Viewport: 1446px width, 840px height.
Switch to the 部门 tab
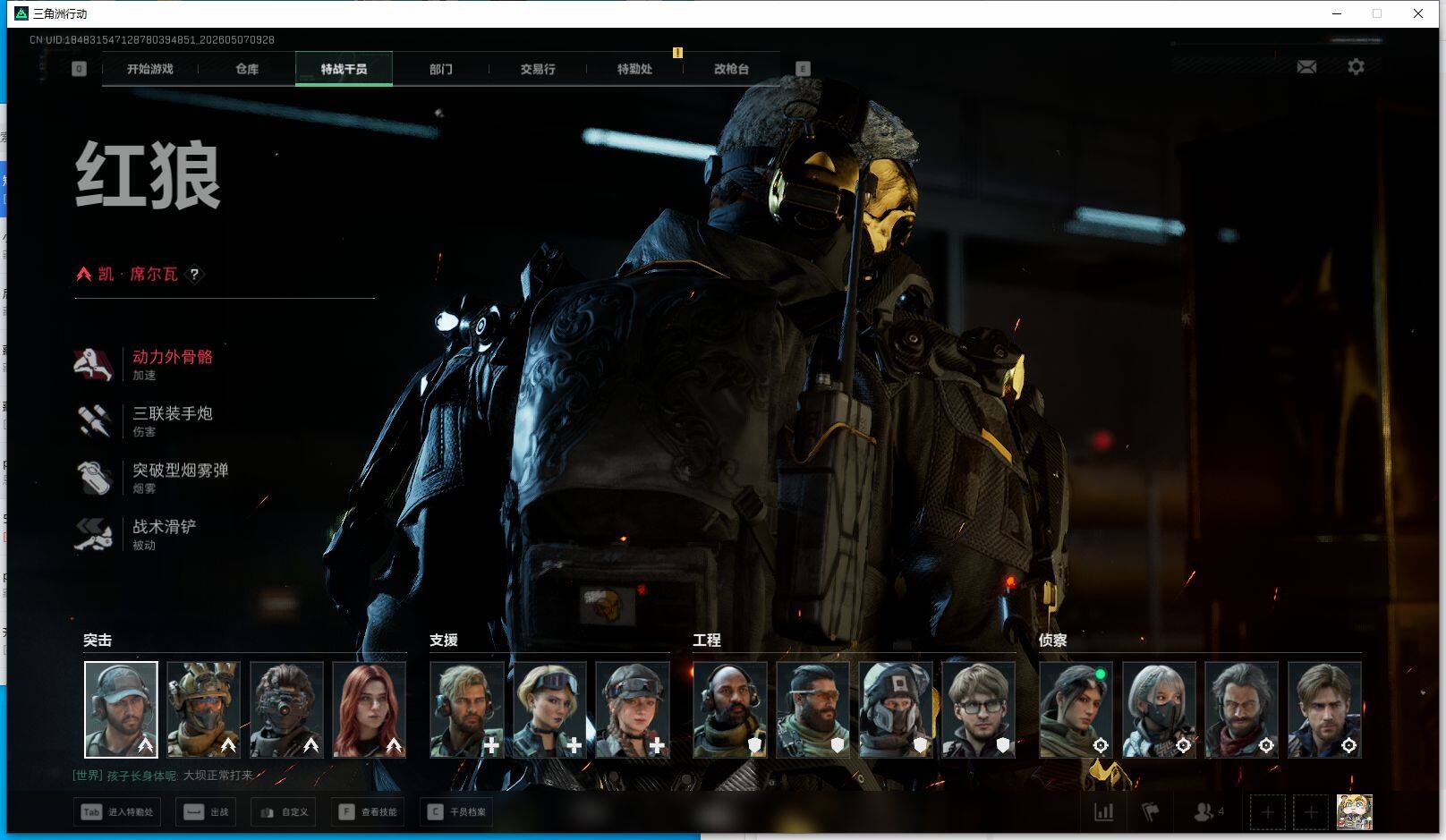tap(440, 69)
